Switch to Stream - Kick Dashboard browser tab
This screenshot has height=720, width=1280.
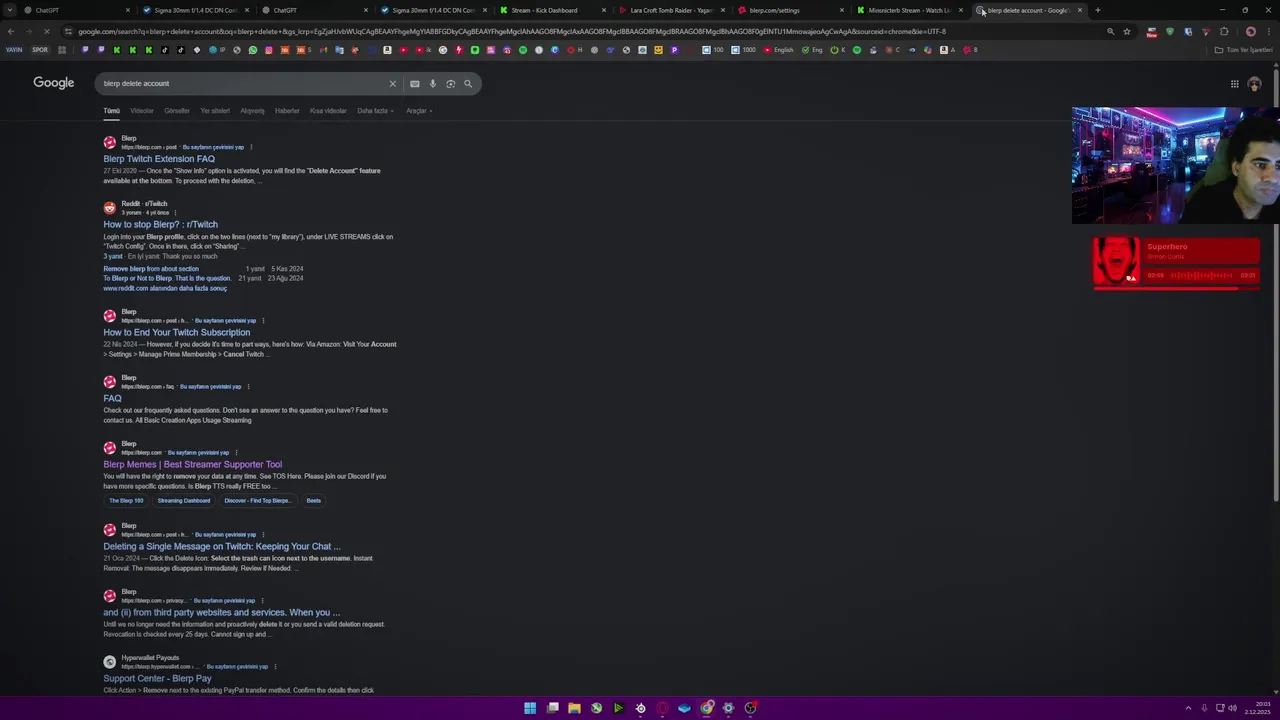coord(552,10)
